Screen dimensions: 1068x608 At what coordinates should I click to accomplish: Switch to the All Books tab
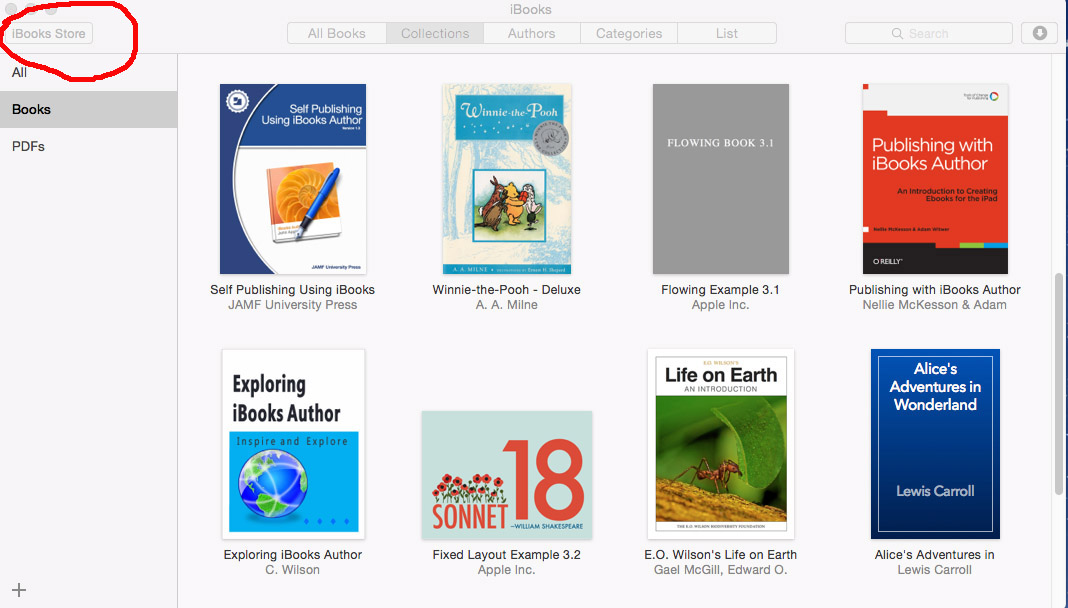pos(336,33)
